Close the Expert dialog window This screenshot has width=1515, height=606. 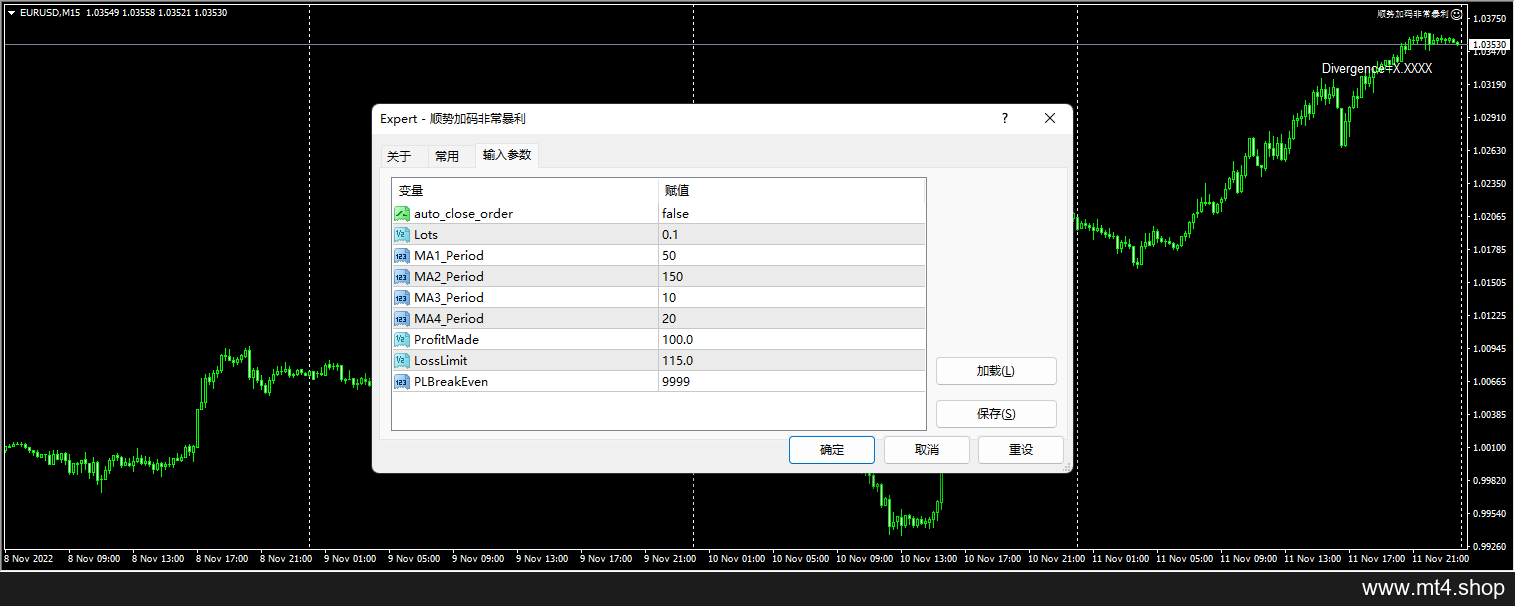[1050, 118]
